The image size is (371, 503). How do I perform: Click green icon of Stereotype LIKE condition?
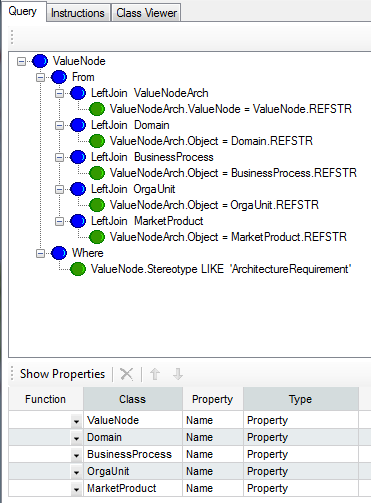(x=78, y=269)
